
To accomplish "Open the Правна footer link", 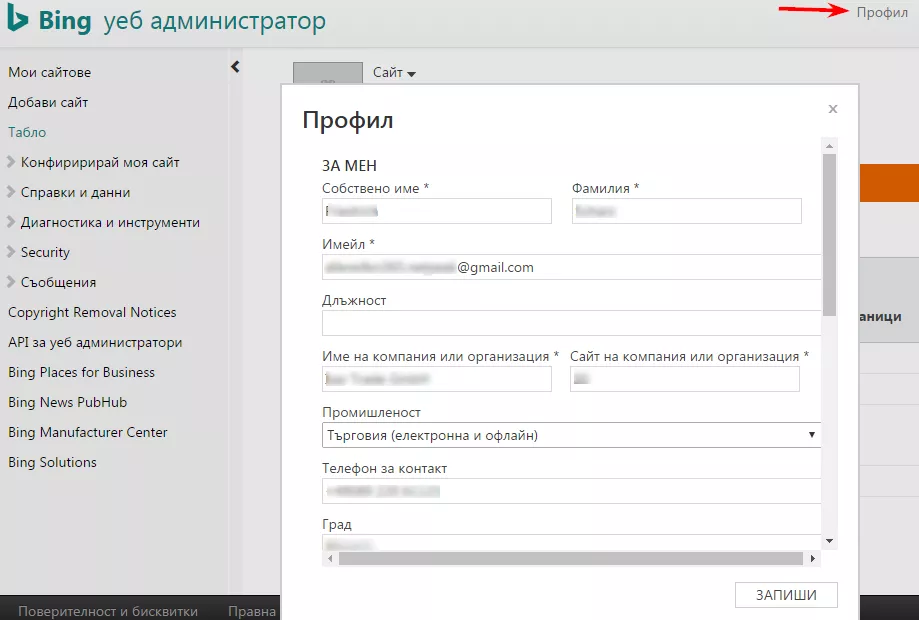I will click(x=252, y=611).
